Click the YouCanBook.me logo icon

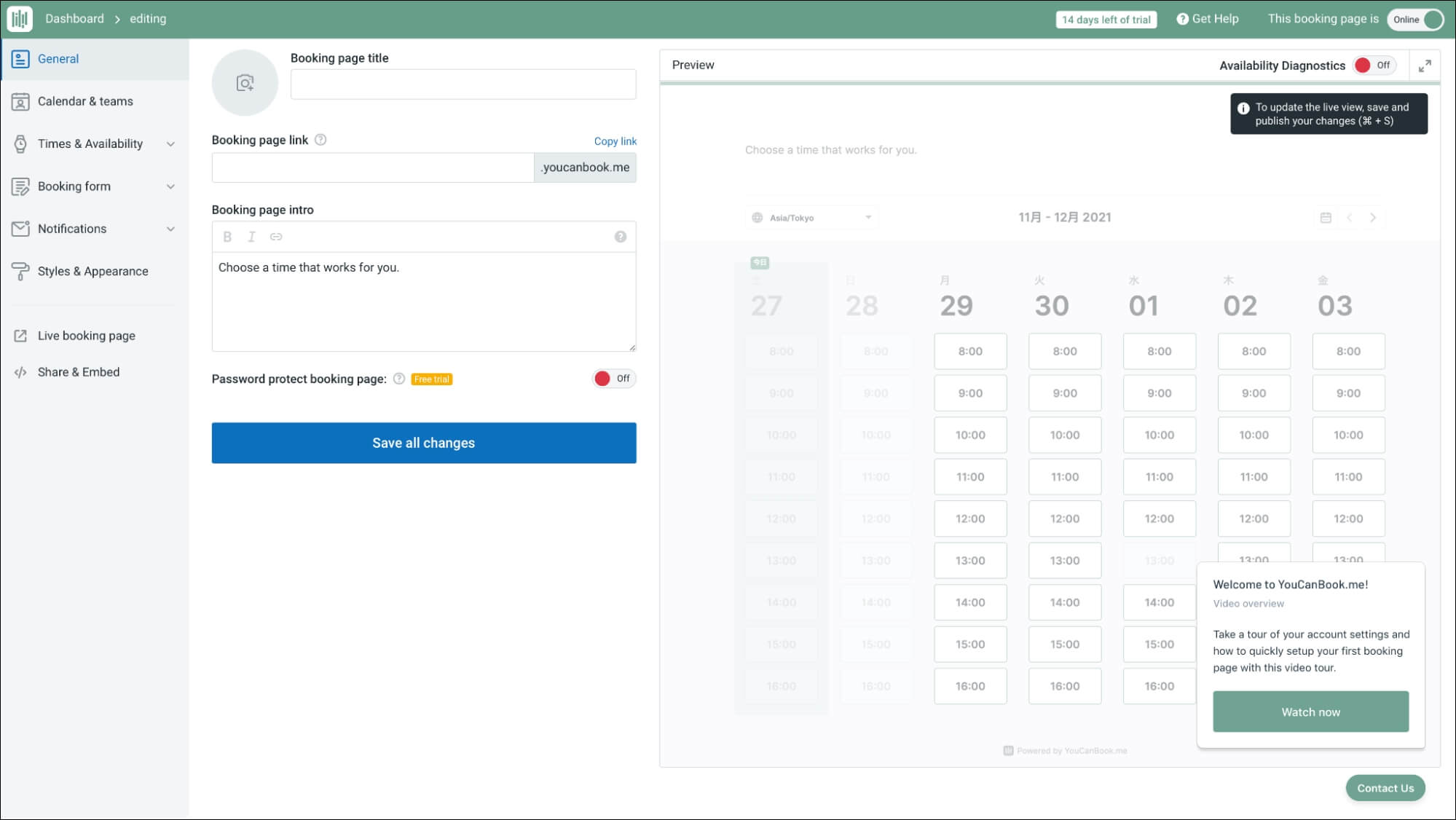coord(20,19)
